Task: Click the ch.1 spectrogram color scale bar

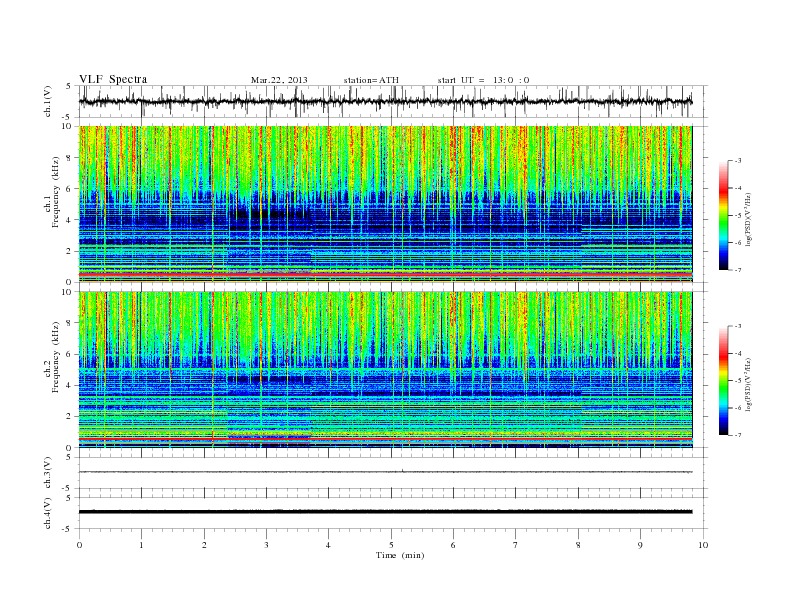Action: pyautogui.click(x=724, y=216)
